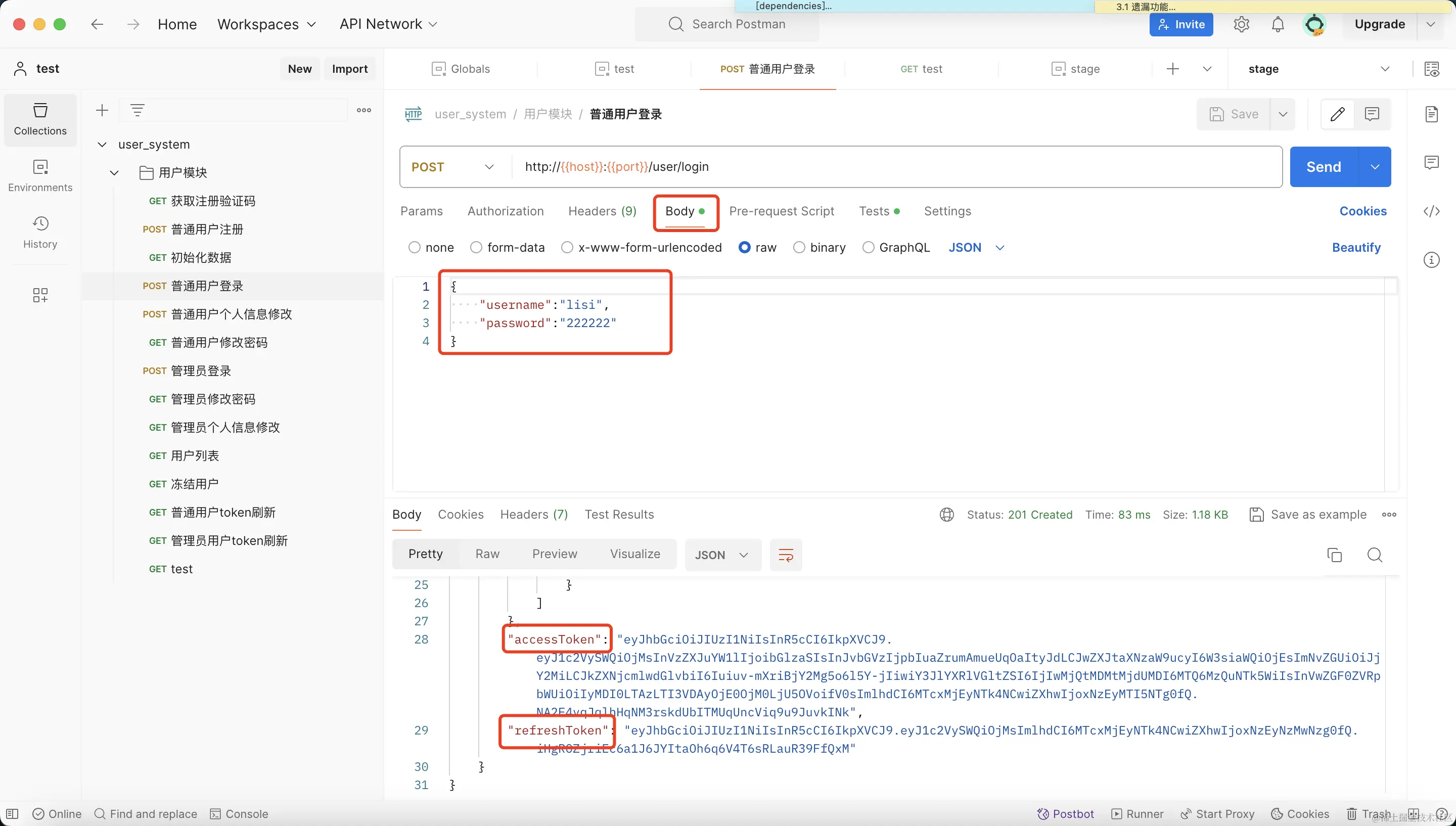
Task: Open the response Test Results tab
Action: [x=619, y=515]
